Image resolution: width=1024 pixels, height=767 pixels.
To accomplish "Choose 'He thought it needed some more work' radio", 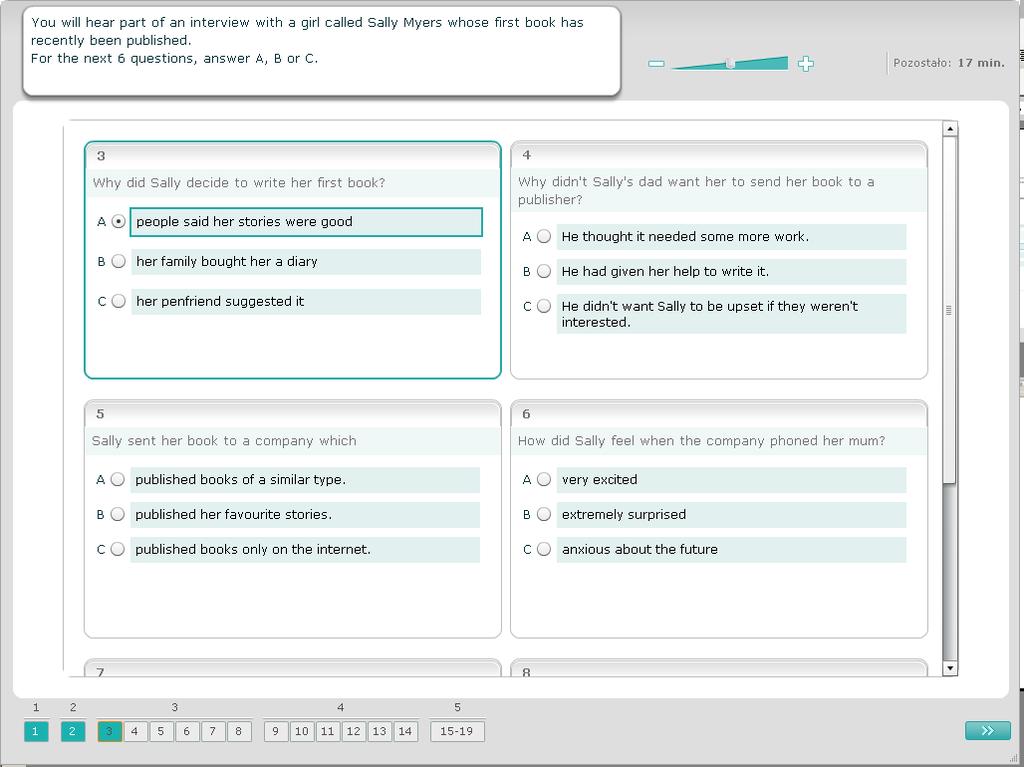I will click(x=544, y=237).
